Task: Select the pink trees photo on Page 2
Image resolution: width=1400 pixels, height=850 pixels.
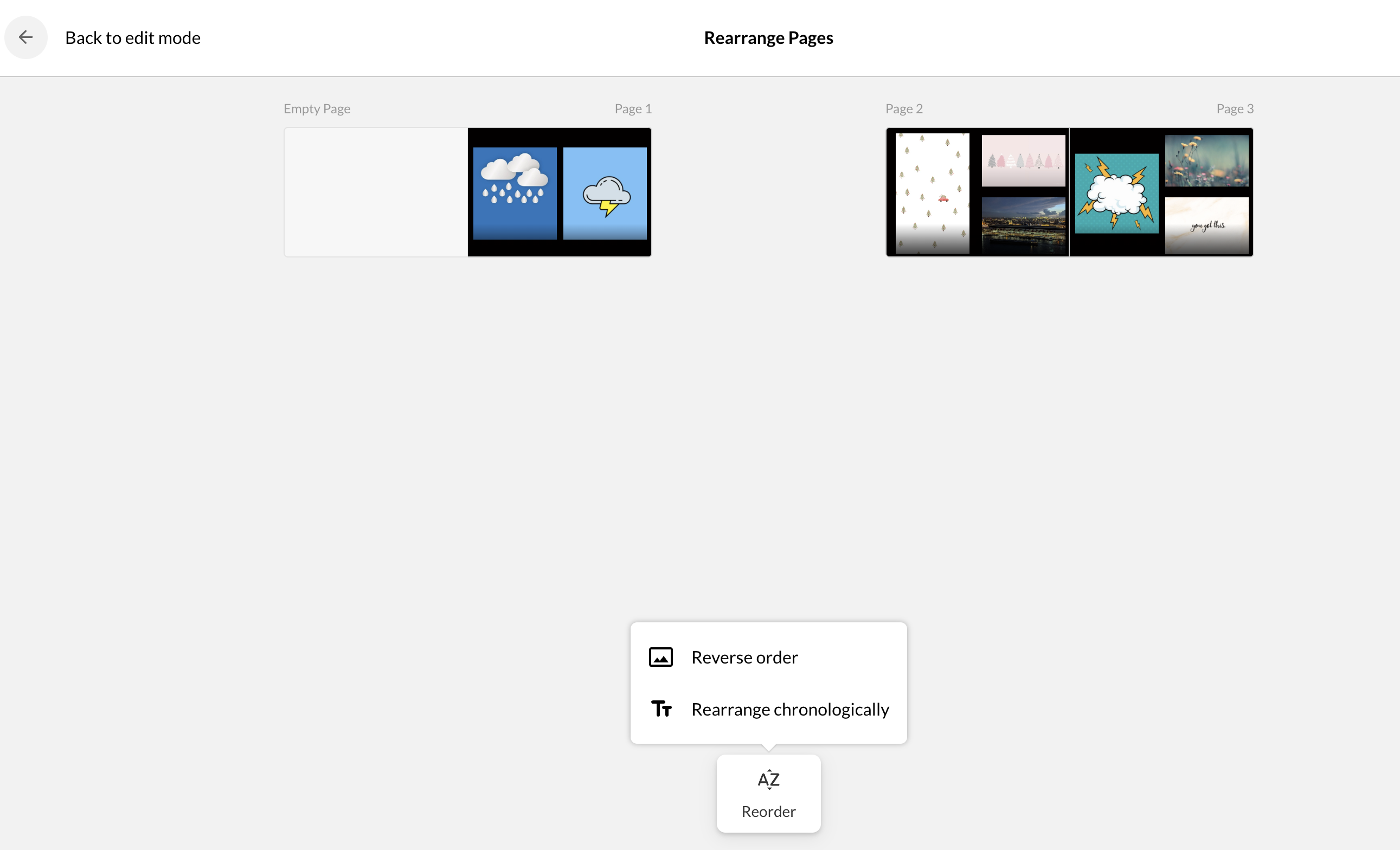Action: (x=1023, y=161)
